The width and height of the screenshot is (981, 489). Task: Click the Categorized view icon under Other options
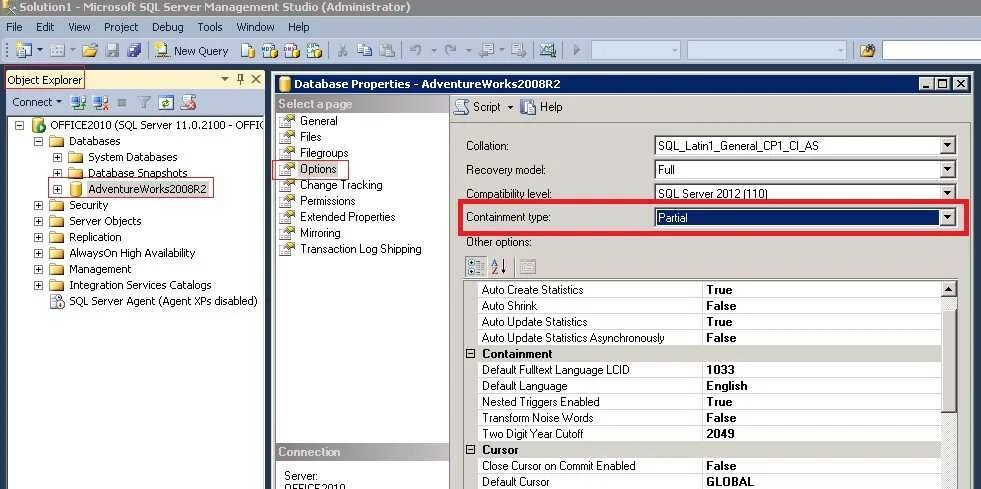click(475, 267)
